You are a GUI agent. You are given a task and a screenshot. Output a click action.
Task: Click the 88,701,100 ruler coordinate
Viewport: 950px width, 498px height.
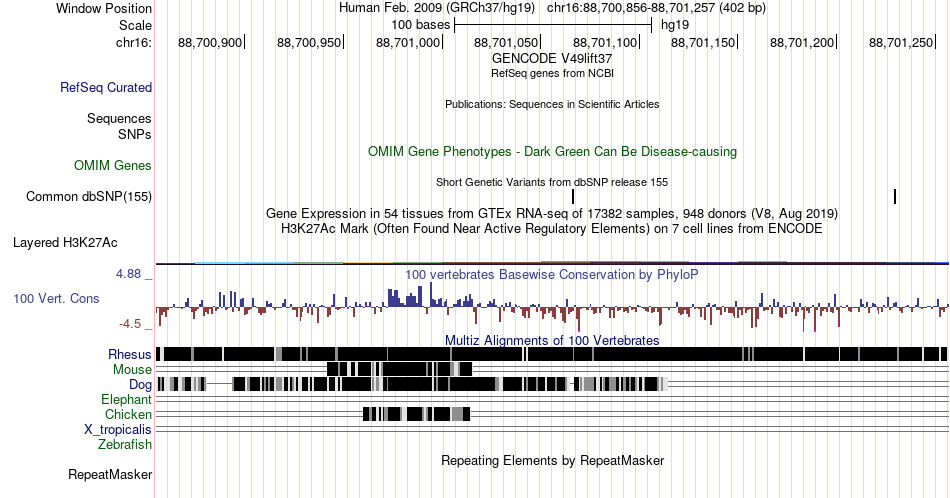coord(605,42)
